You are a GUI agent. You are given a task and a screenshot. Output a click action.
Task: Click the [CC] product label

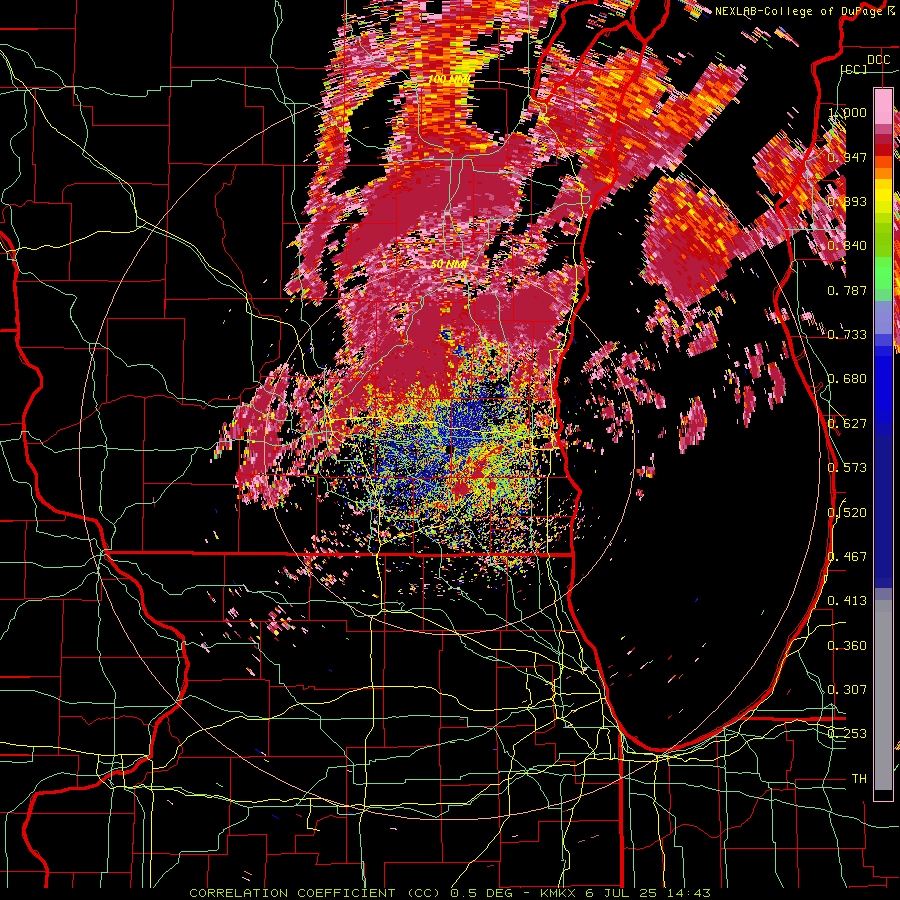[854, 69]
